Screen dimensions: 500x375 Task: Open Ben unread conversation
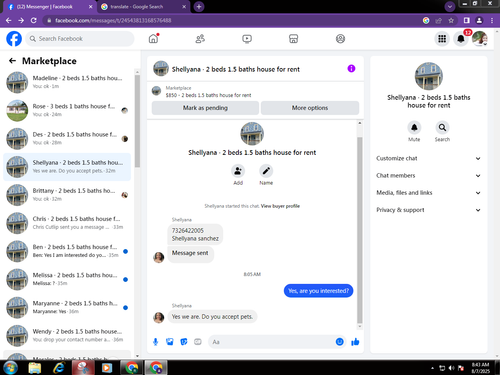67,251
